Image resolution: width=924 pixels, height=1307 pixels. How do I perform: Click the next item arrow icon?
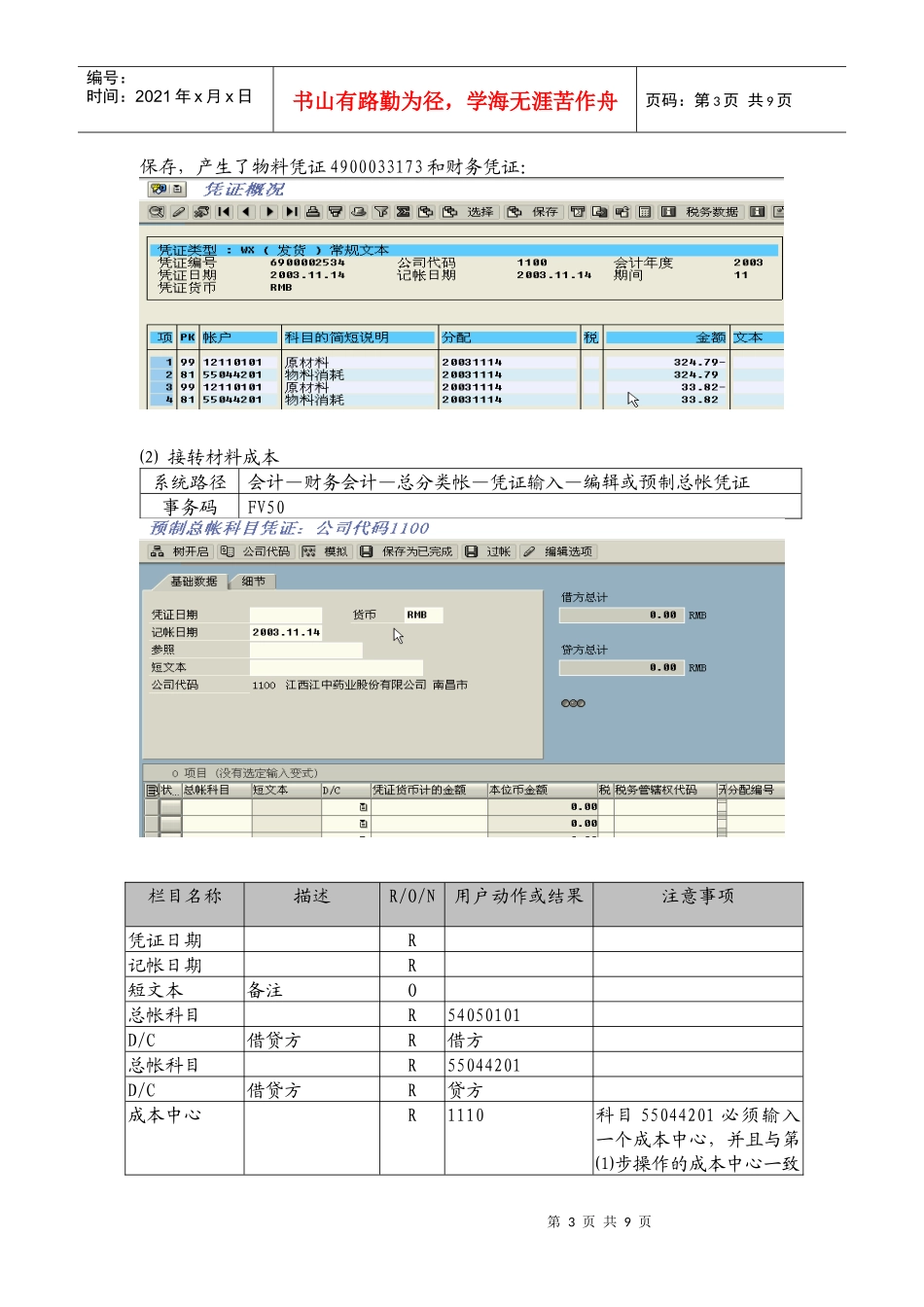pos(268,212)
